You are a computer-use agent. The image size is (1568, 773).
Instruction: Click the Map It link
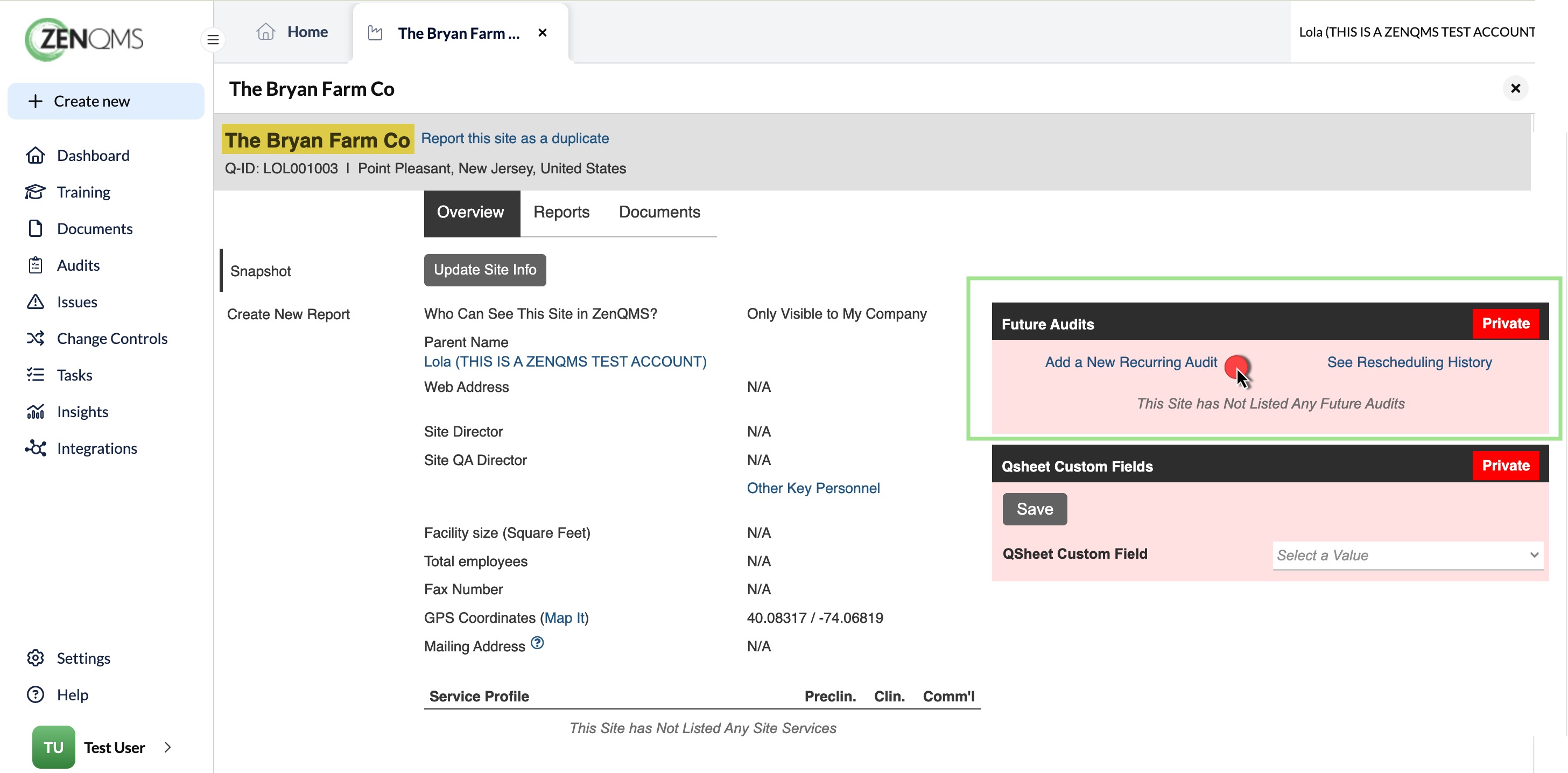pos(564,618)
